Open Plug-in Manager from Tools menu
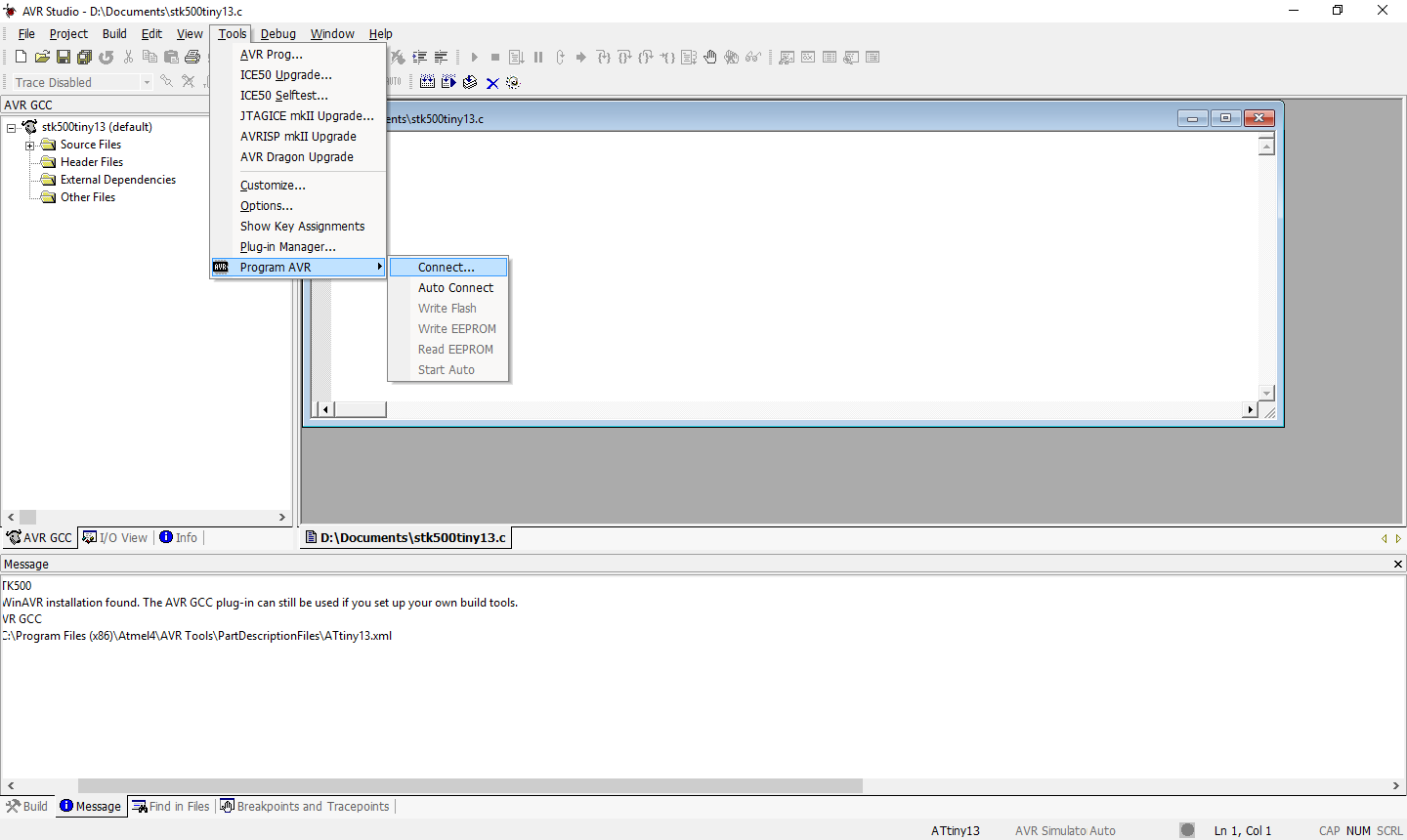The width and height of the screenshot is (1407, 840). coord(287,247)
